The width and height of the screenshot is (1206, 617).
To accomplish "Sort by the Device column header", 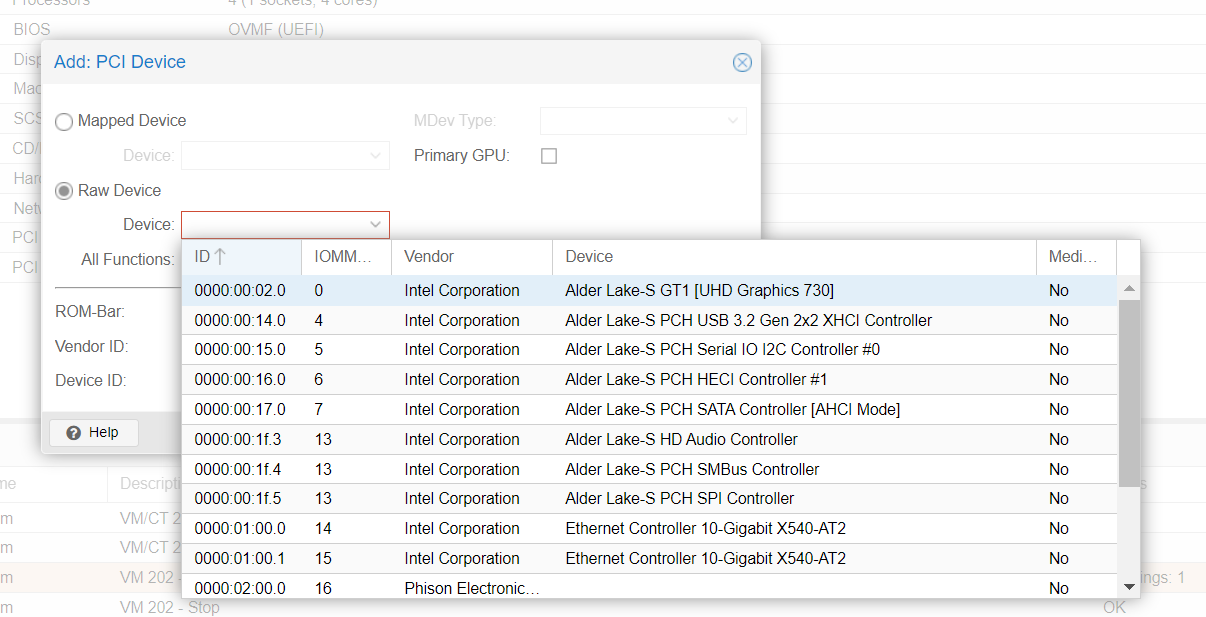I will 794,257.
